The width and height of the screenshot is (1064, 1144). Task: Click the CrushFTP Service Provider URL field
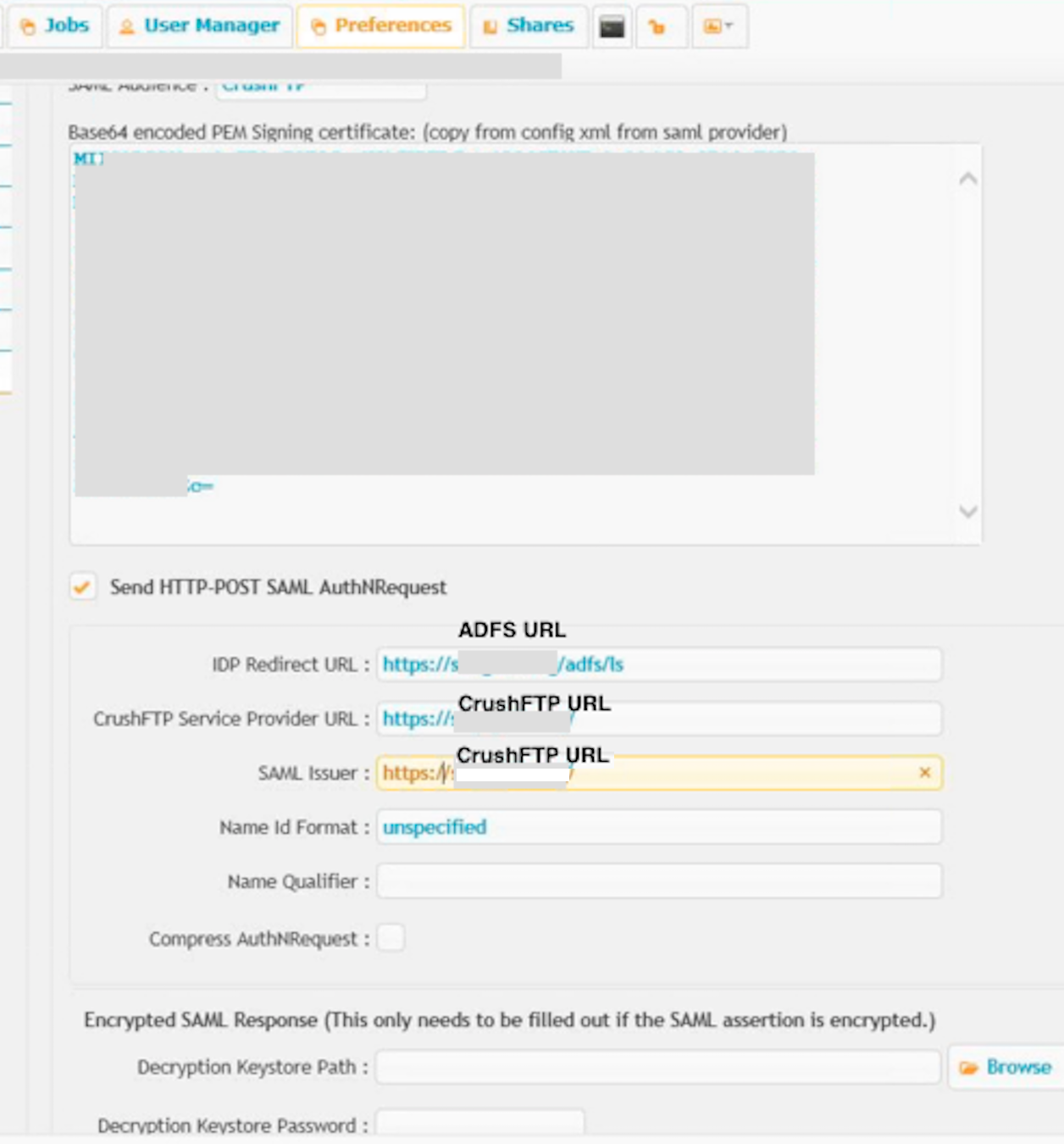pos(659,719)
